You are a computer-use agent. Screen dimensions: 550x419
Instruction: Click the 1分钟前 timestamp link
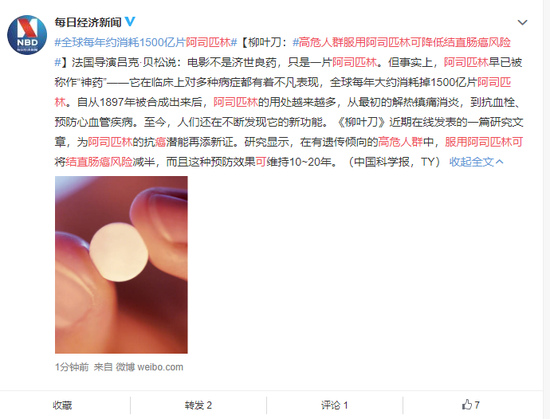(x=72, y=367)
